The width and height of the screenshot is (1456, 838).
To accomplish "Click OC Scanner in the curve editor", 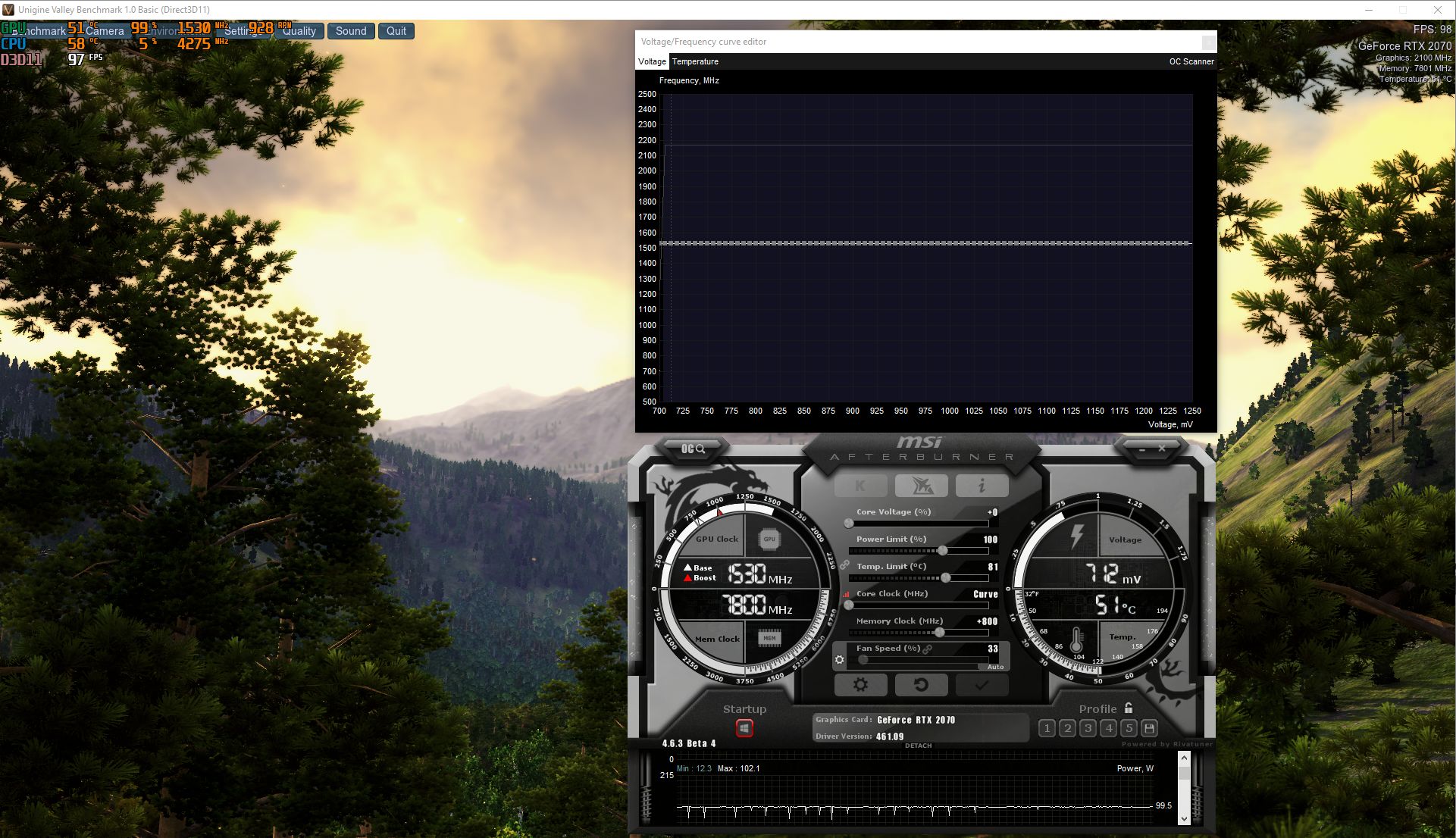I will click(1191, 61).
